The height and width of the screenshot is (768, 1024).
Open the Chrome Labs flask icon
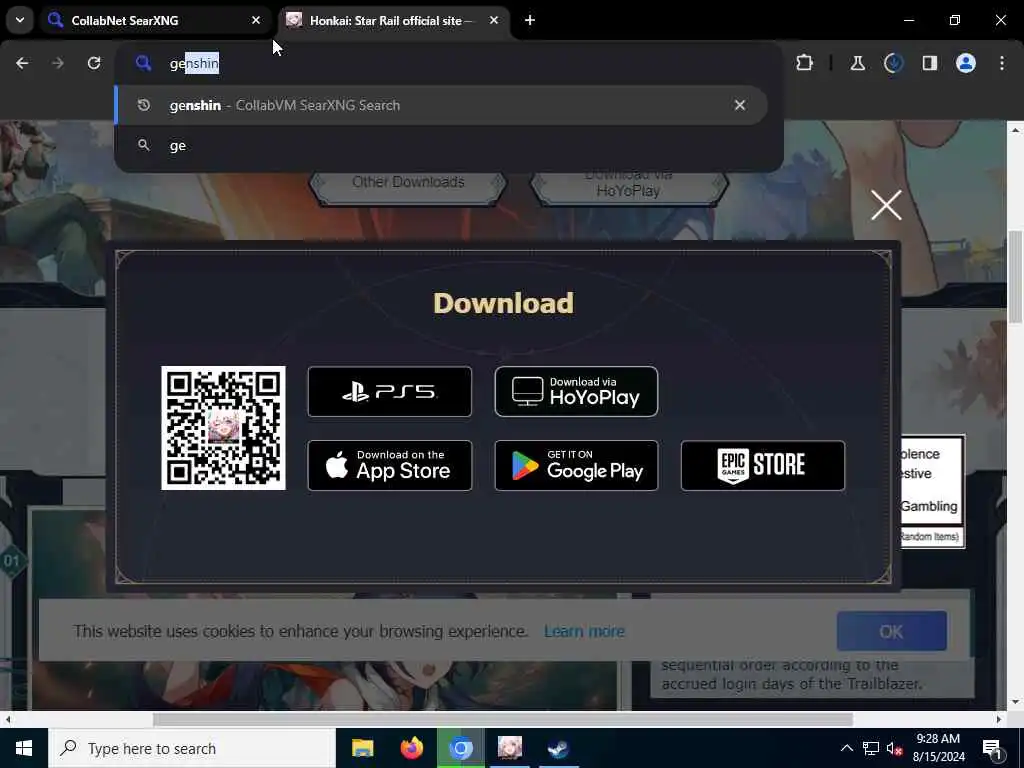click(857, 63)
